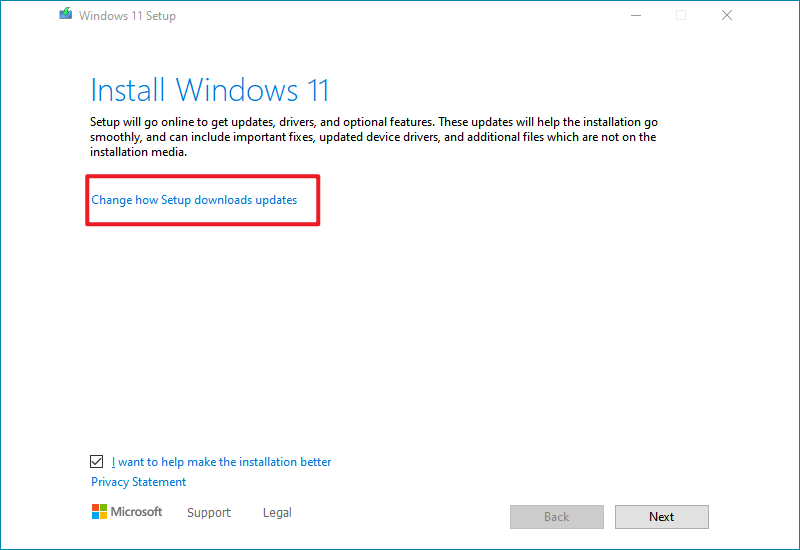Click the greyed-out Back button

point(557,517)
